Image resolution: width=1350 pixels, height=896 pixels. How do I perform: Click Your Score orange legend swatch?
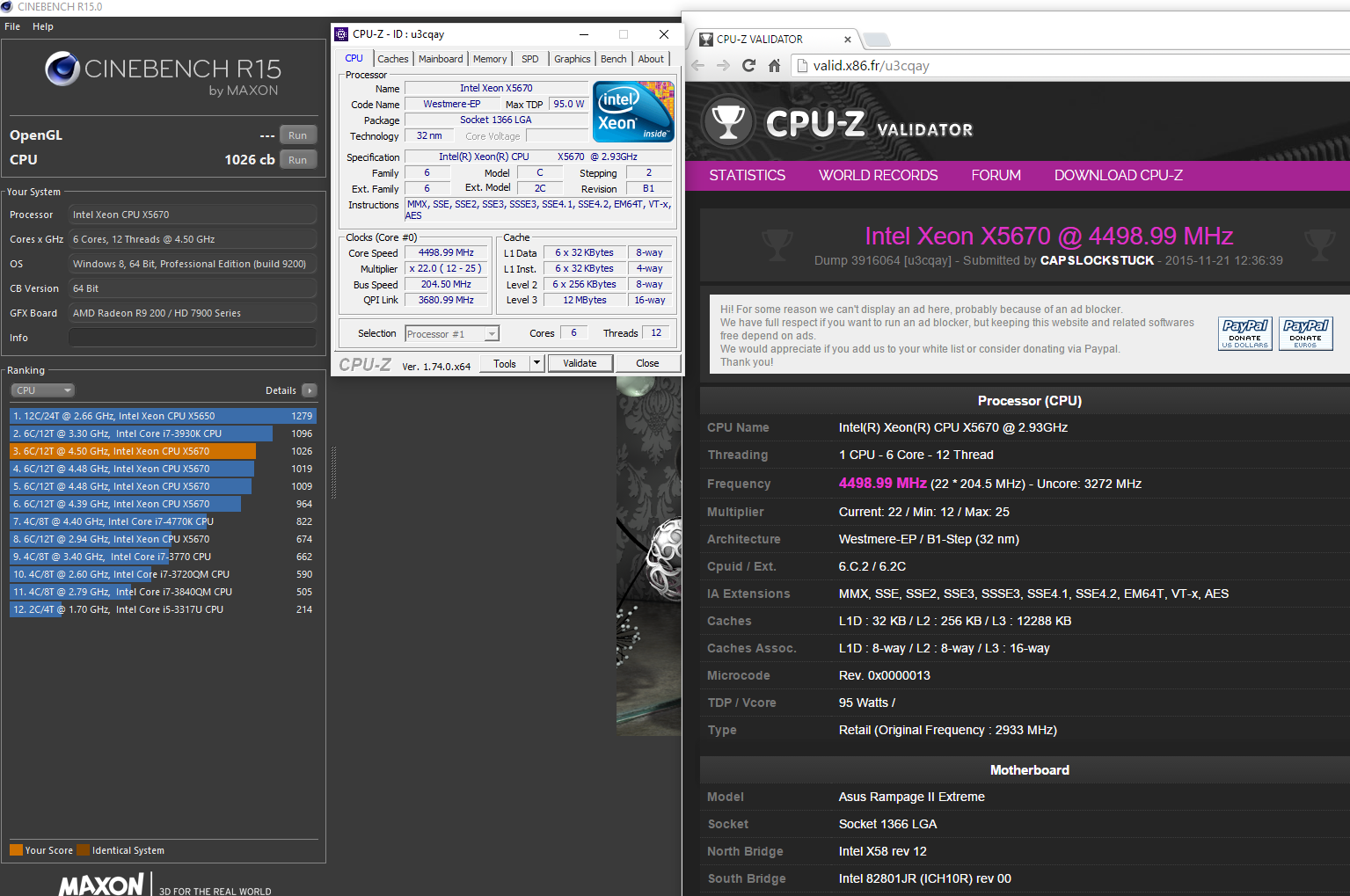(16, 850)
